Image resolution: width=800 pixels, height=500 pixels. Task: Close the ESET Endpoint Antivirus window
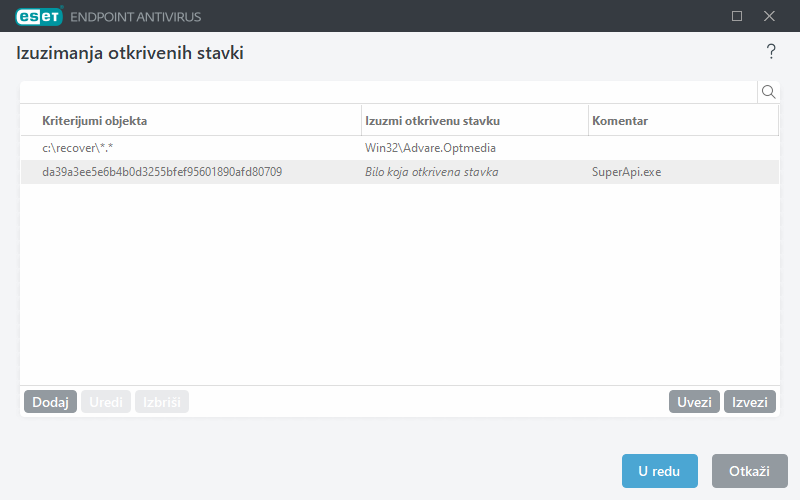pyautogui.click(x=769, y=16)
